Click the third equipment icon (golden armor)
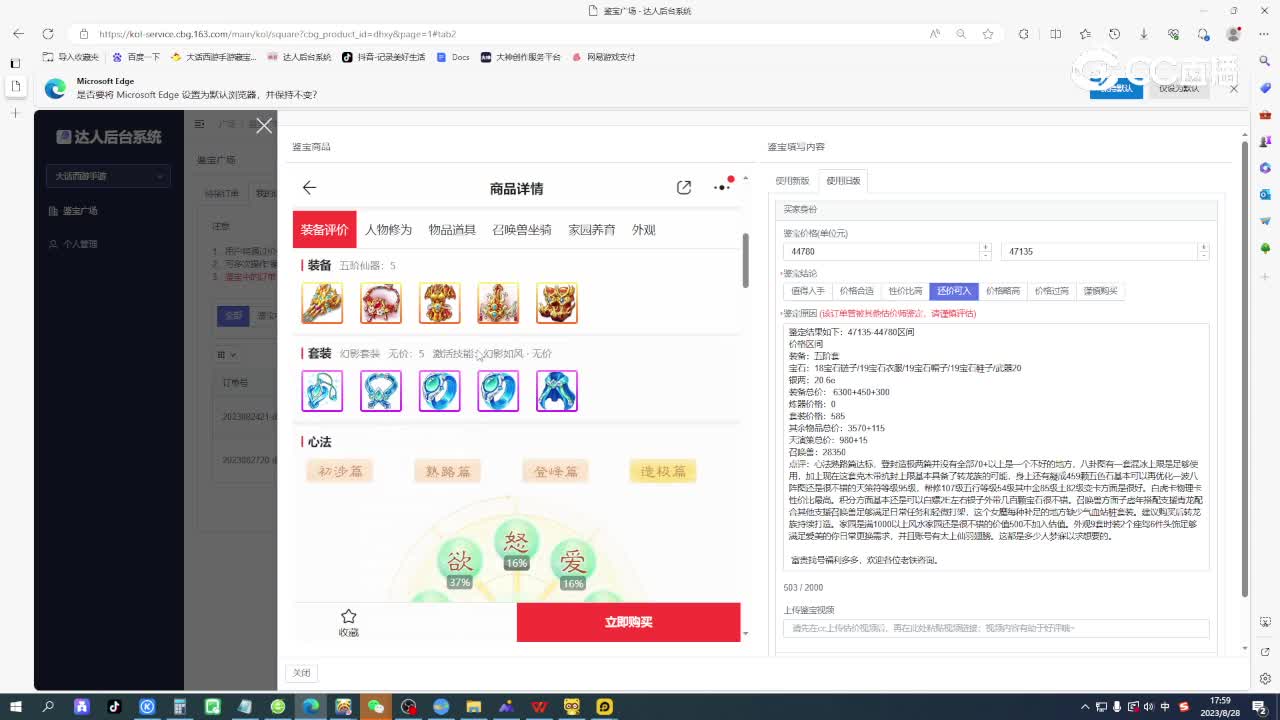 point(440,303)
